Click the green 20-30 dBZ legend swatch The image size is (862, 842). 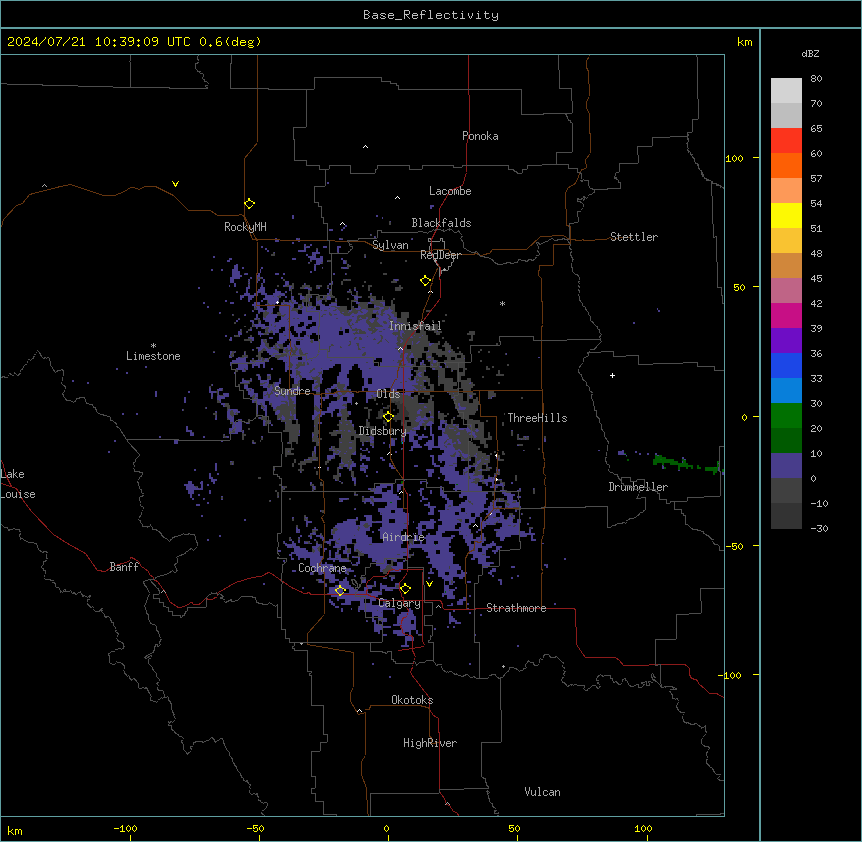pyautogui.click(x=786, y=416)
